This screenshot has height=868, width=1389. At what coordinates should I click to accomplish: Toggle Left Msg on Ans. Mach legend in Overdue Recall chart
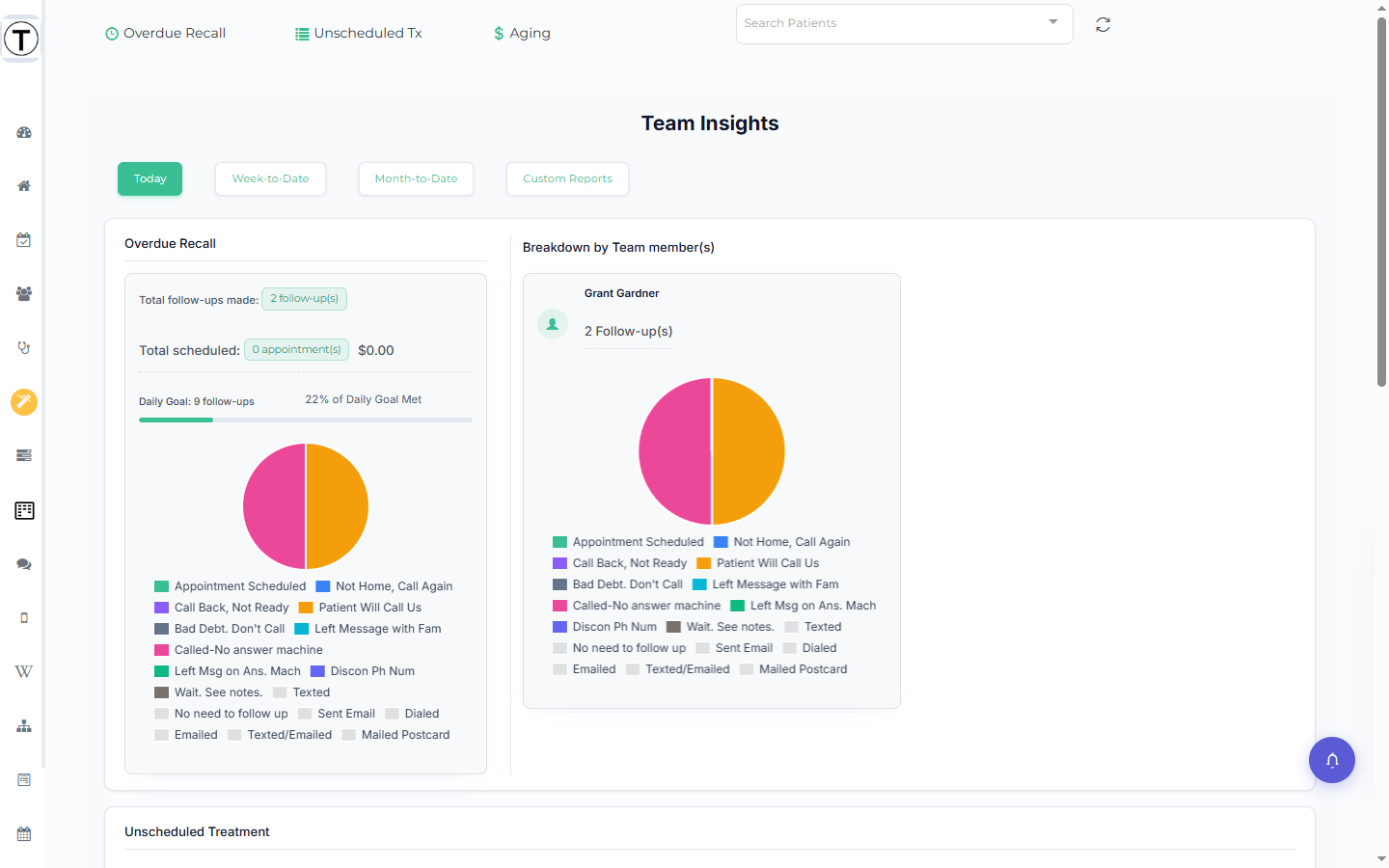[x=228, y=671]
